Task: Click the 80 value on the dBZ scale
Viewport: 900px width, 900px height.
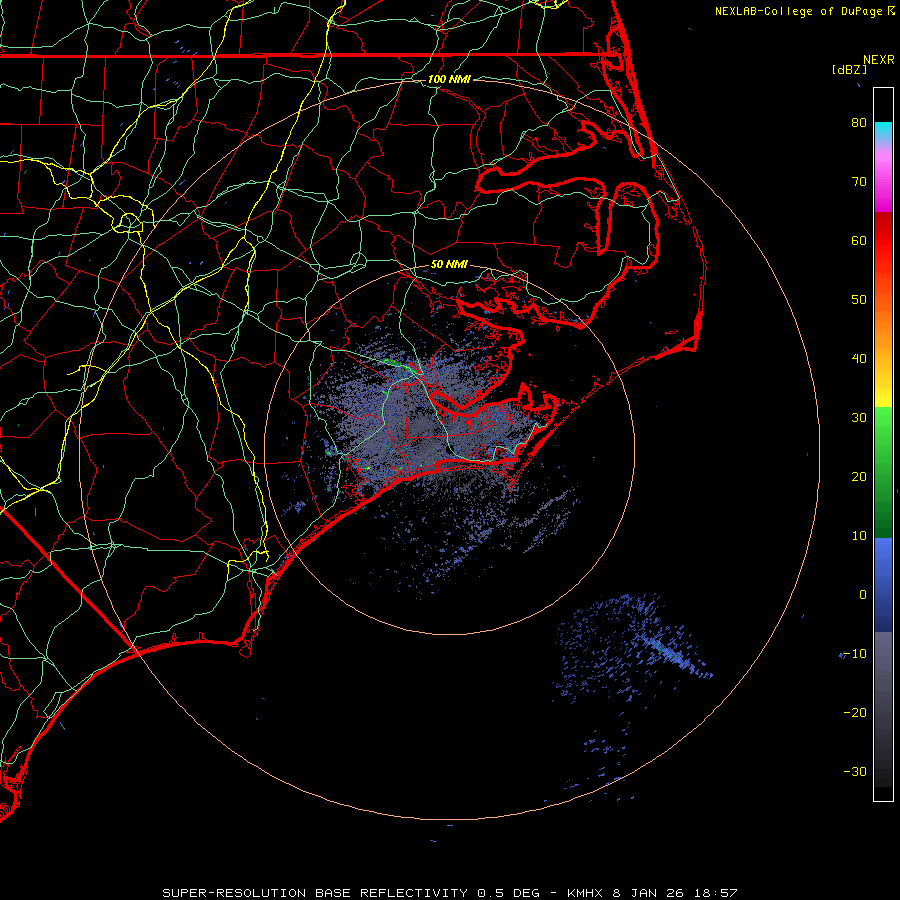Action: (859, 122)
